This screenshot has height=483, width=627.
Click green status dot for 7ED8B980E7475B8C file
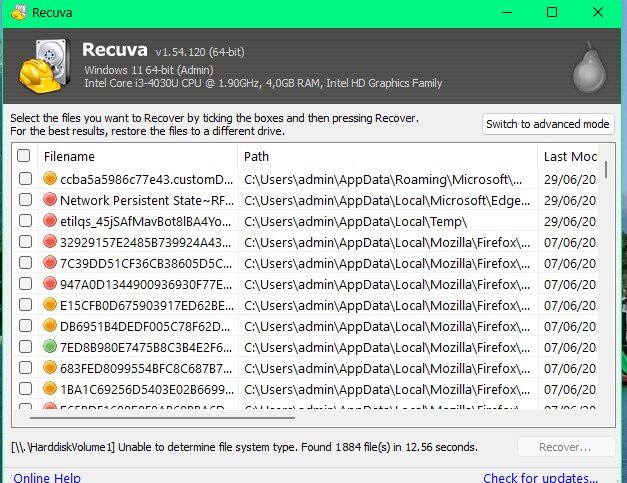pyautogui.click(x=50, y=347)
